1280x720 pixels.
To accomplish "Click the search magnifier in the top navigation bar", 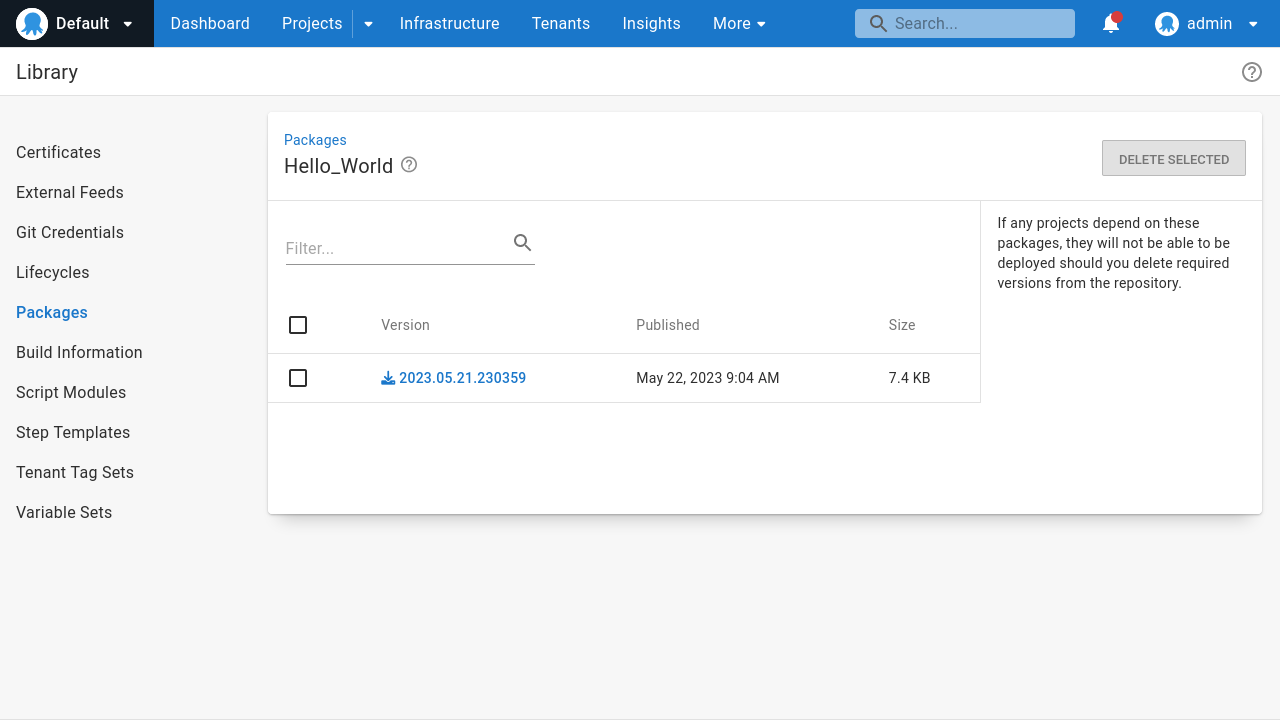I will (x=878, y=23).
